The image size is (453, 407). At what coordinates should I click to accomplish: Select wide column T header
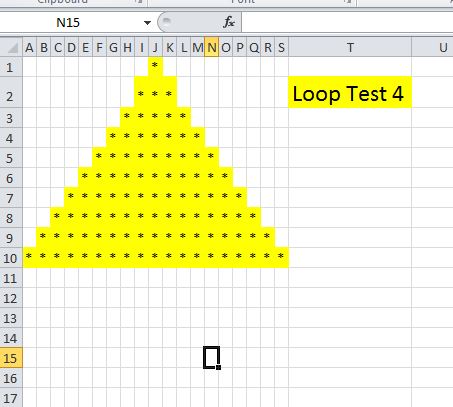[350, 48]
